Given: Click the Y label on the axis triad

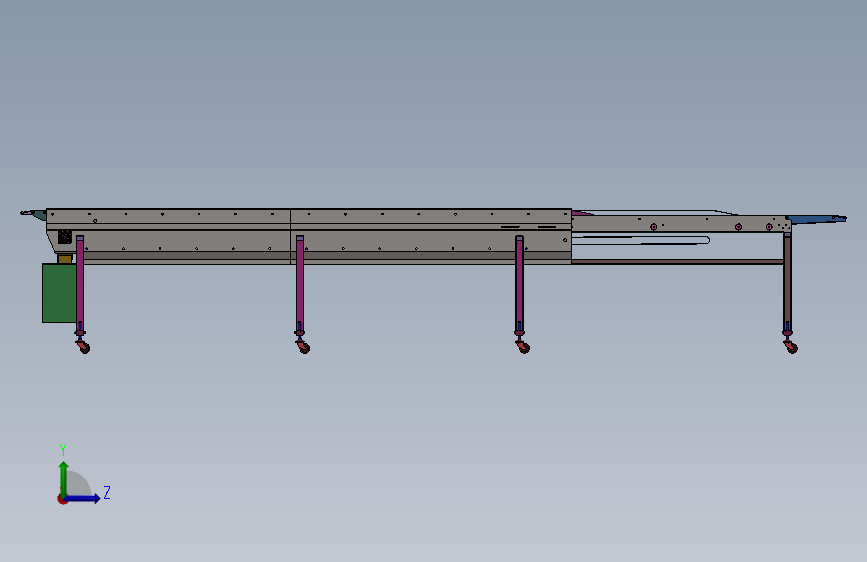Looking at the screenshot, I should click(x=63, y=449).
